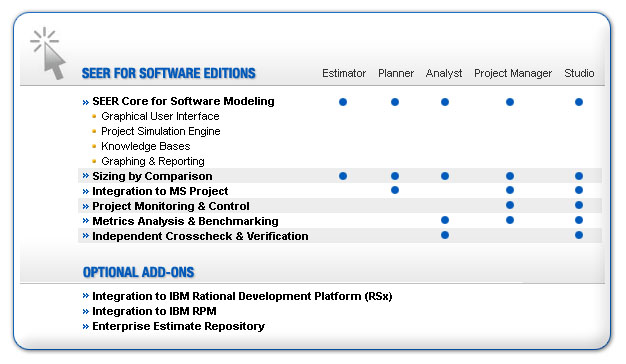
Task: Click Studio dot for Sizing by Comparison
Action: [x=579, y=176]
